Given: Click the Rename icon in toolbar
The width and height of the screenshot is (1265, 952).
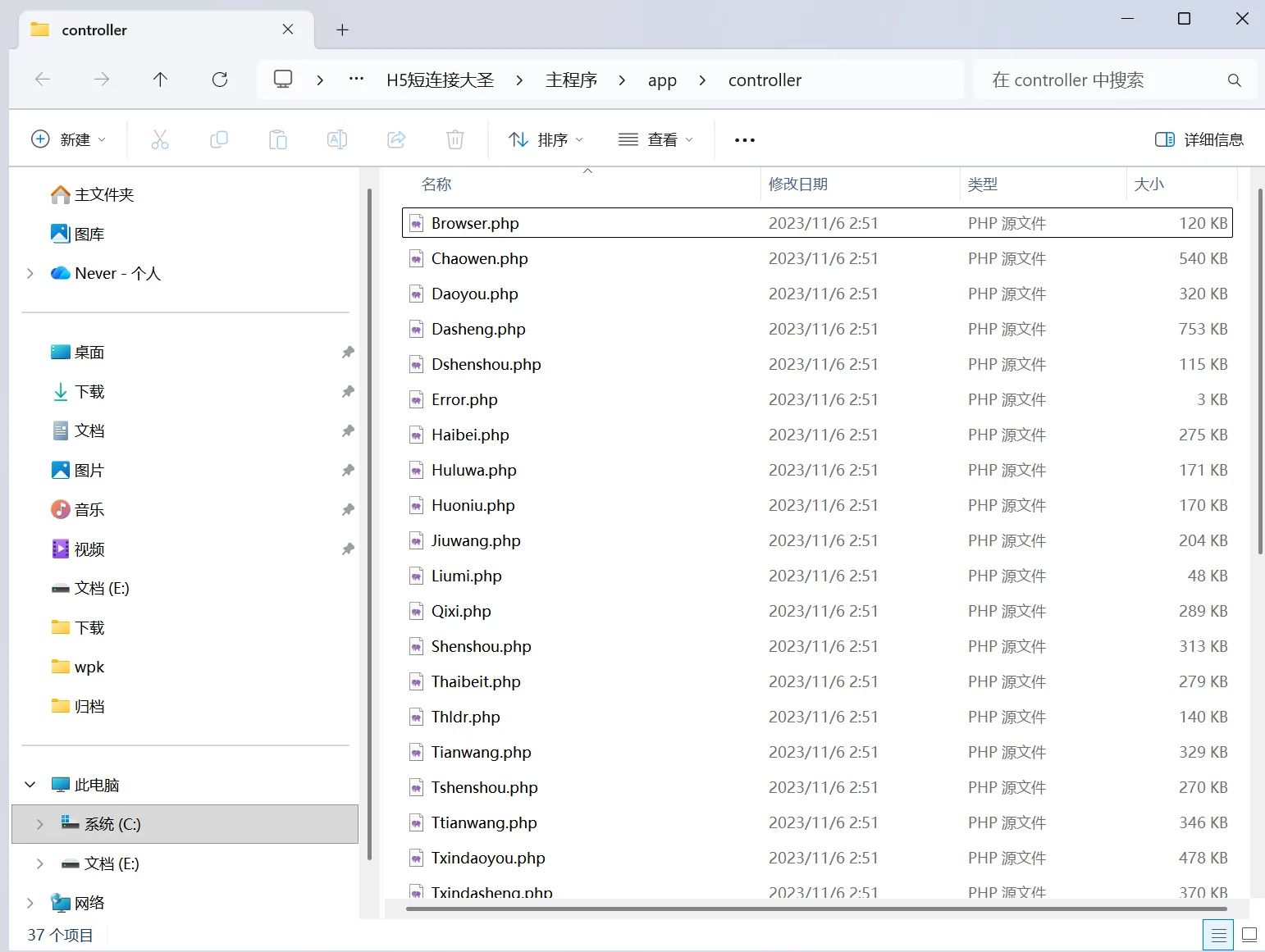Looking at the screenshot, I should point(337,139).
